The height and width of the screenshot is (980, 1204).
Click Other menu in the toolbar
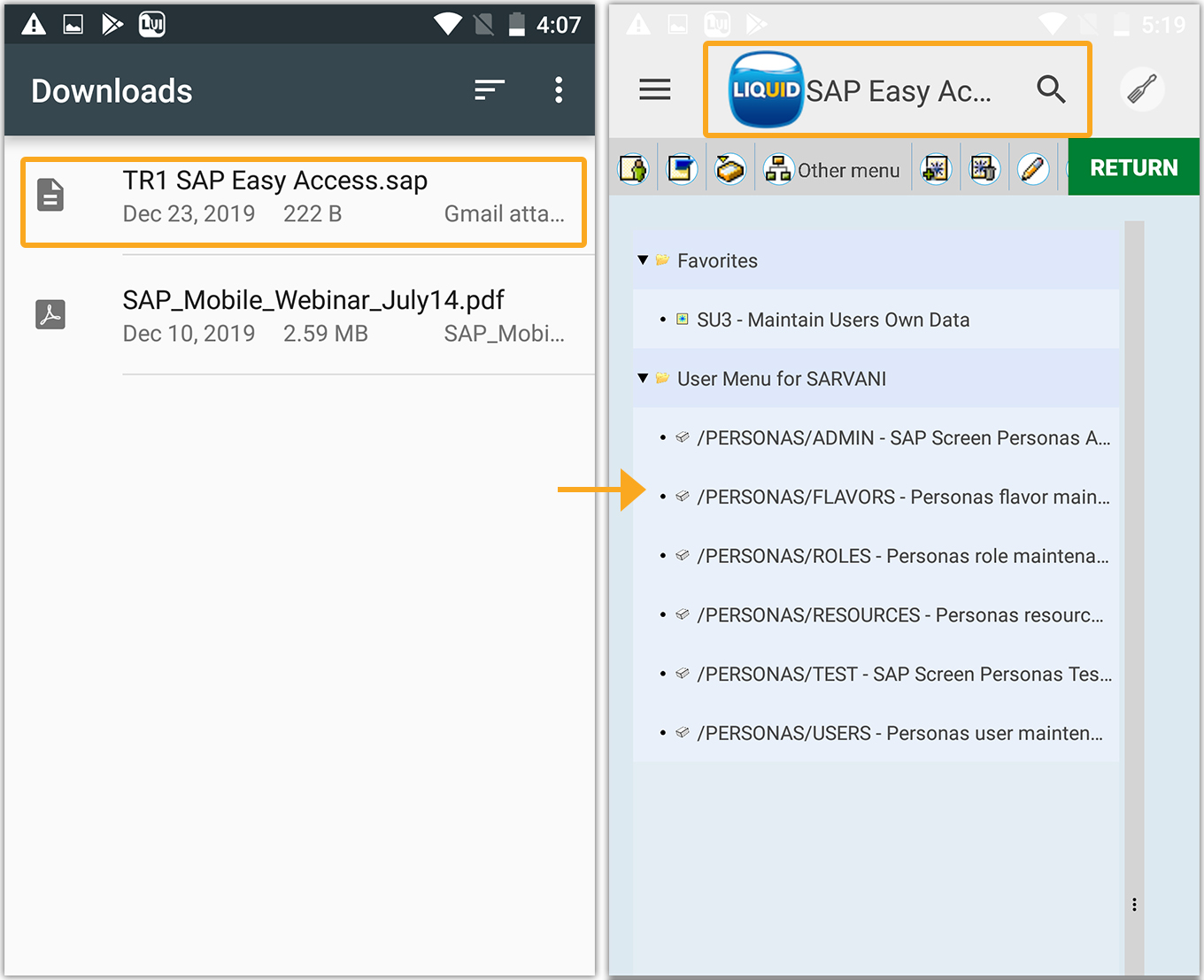click(832, 169)
